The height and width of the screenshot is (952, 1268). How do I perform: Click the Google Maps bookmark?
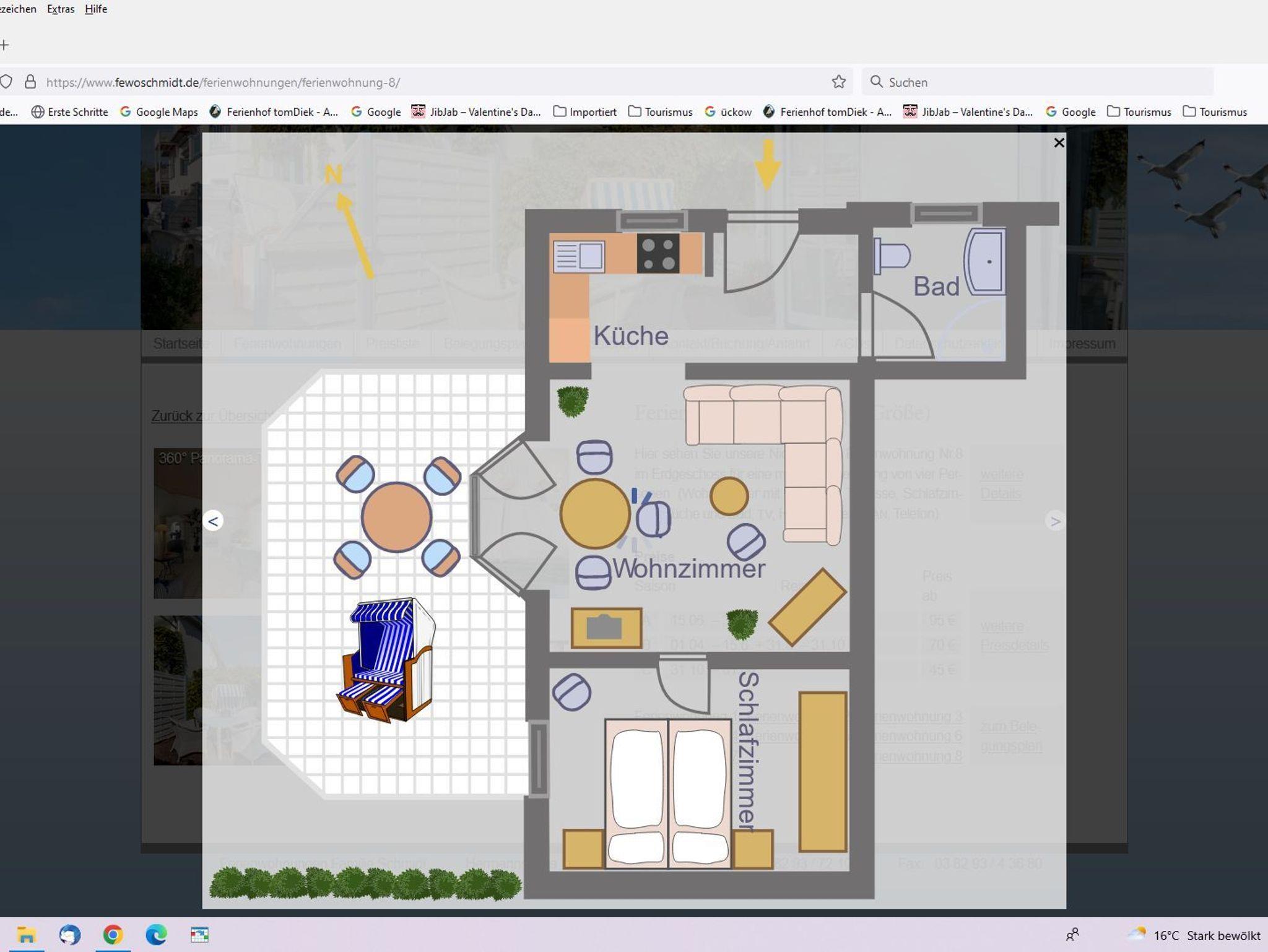pyautogui.click(x=159, y=112)
